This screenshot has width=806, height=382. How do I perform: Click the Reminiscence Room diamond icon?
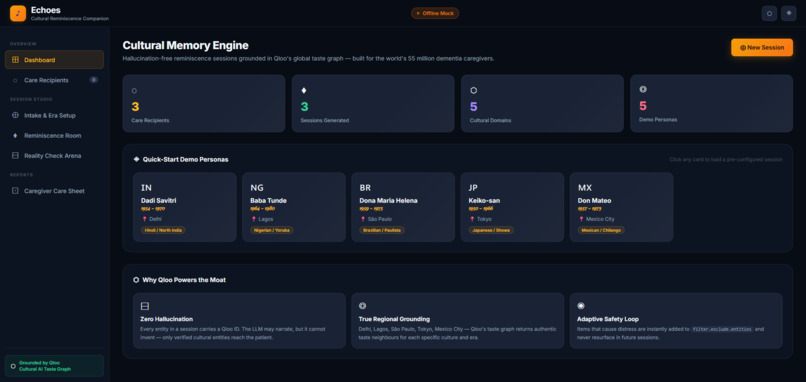[15, 135]
